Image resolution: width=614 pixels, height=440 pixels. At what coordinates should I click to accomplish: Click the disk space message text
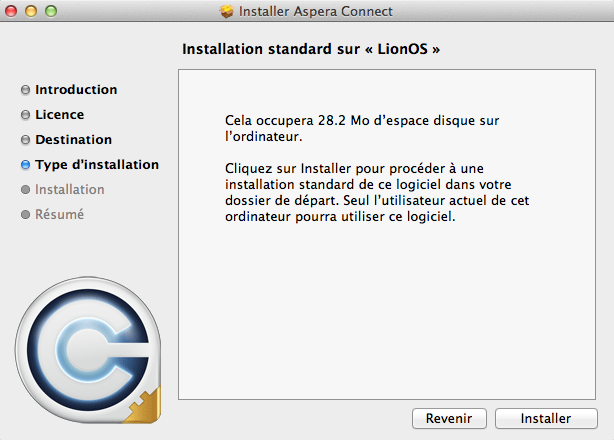point(362,128)
